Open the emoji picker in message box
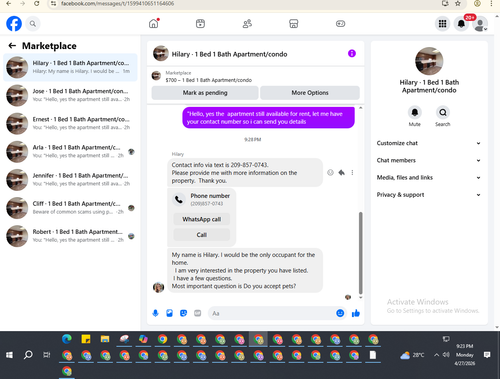500x379 pixels. pos(340,313)
